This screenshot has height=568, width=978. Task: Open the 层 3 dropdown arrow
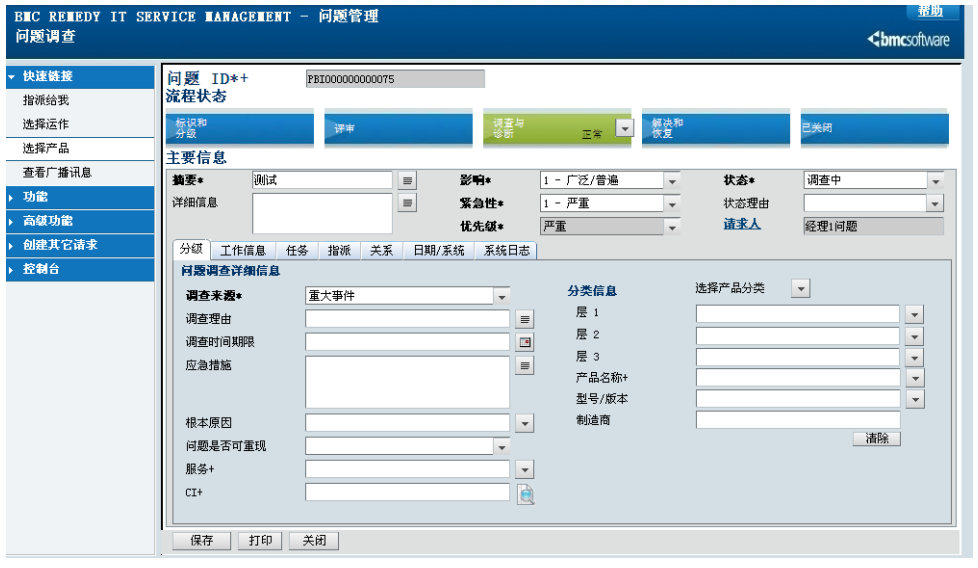[914, 358]
